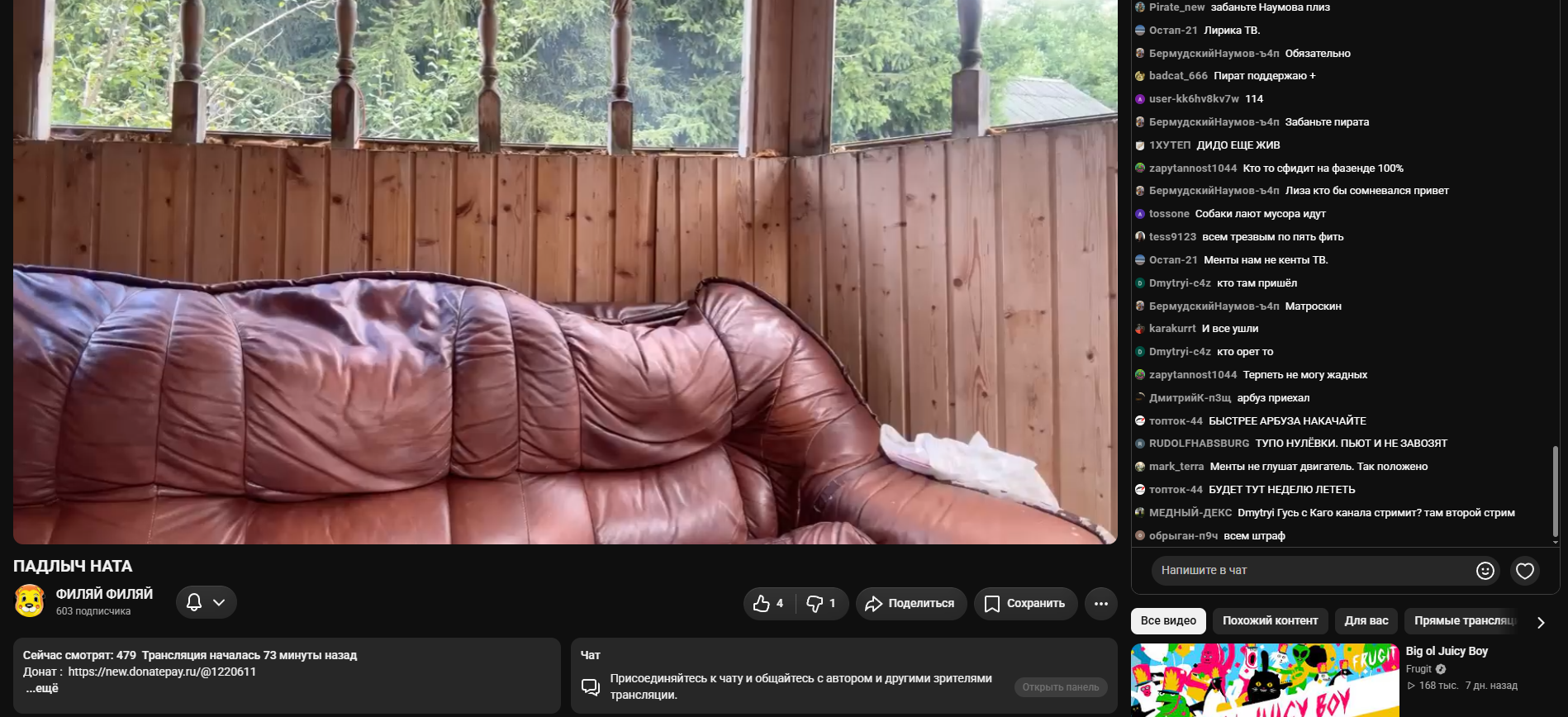Click the ФИЛЯЙ ФИЛЯЙ channel avatar

point(30,601)
